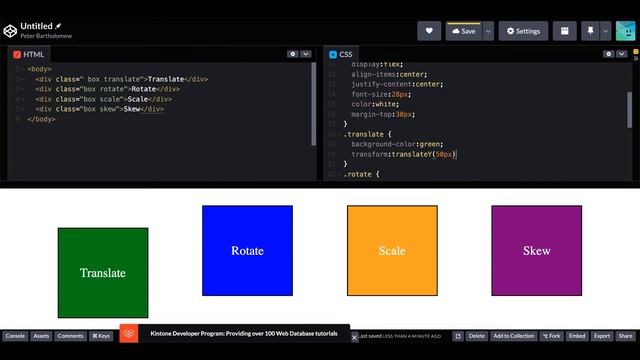Screen dimensions: 640x360
Task: Click the .translate selector in CSS
Action: 364,134
